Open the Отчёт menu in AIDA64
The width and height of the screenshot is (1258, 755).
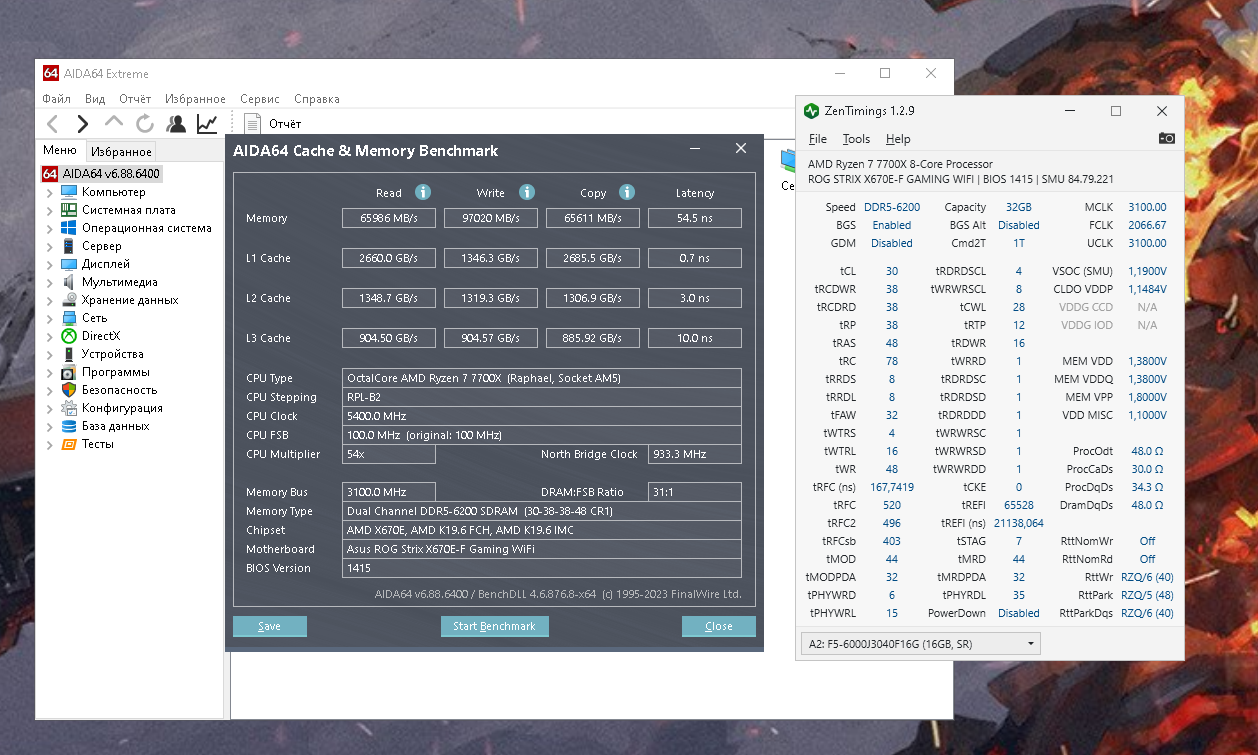coord(135,99)
